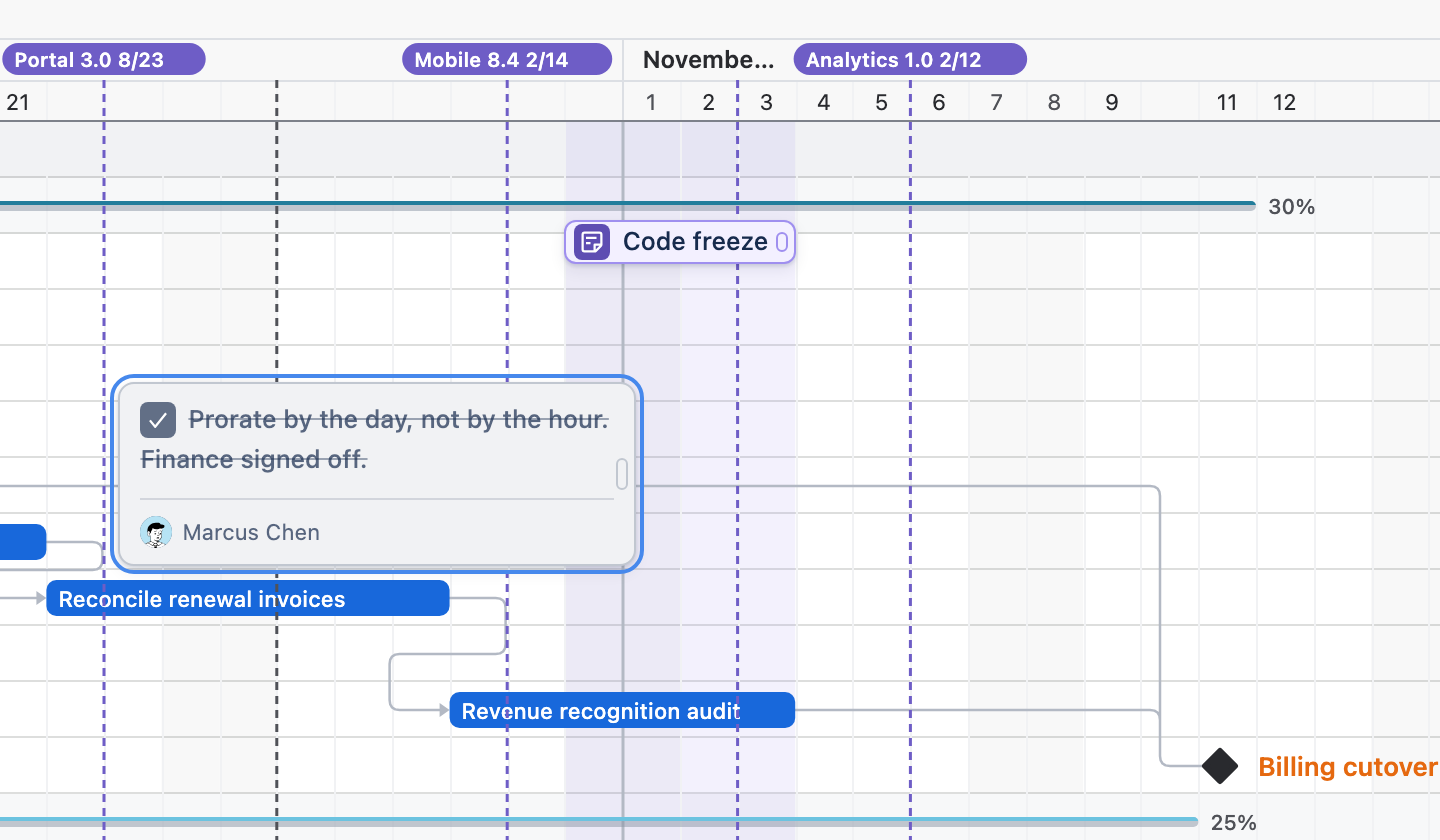Click the strikethrough text Finance signed off
This screenshot has height=840, width=1440.
(254, 460)
